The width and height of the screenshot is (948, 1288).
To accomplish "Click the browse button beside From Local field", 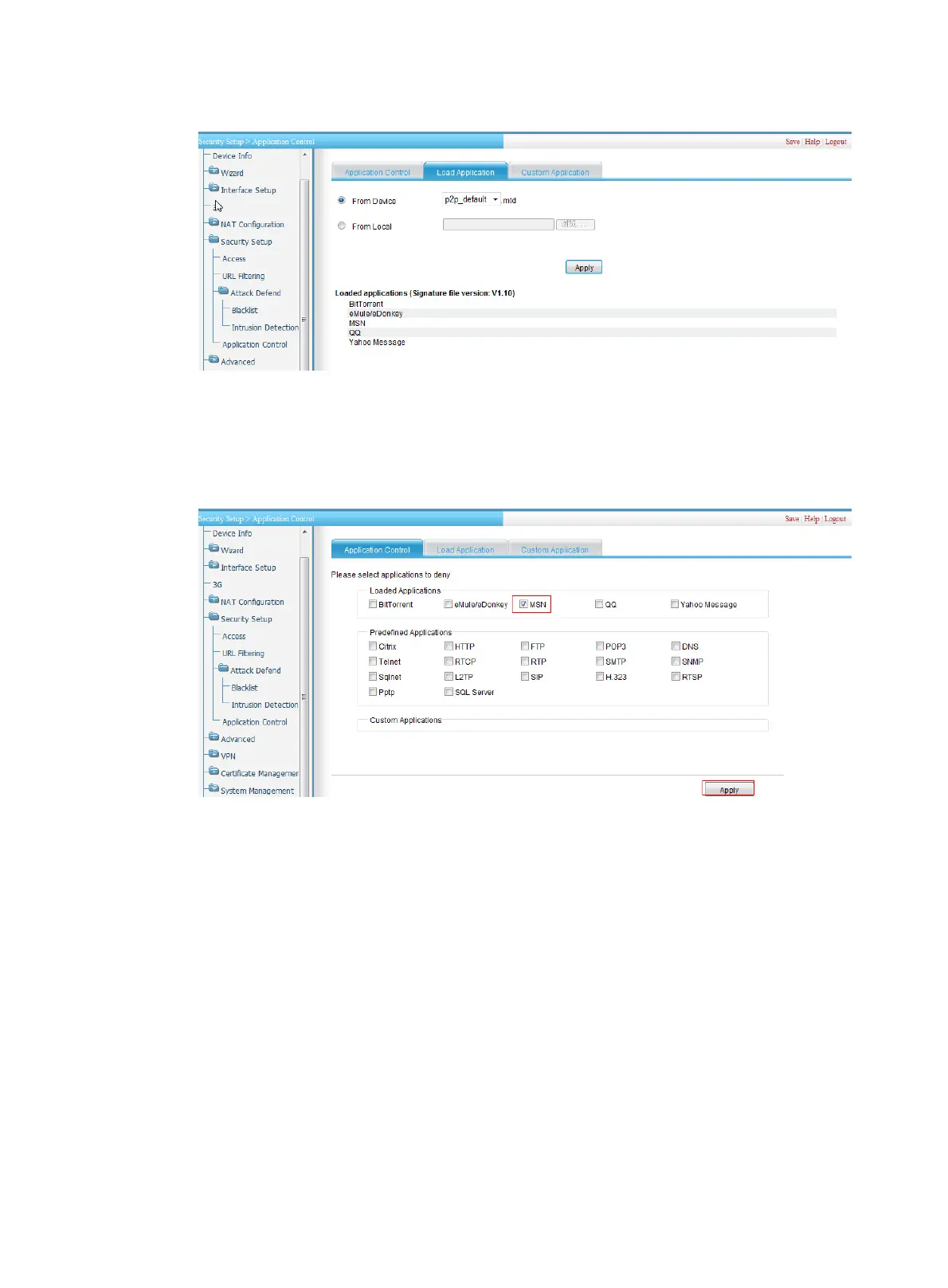I will tap(575, 225).
